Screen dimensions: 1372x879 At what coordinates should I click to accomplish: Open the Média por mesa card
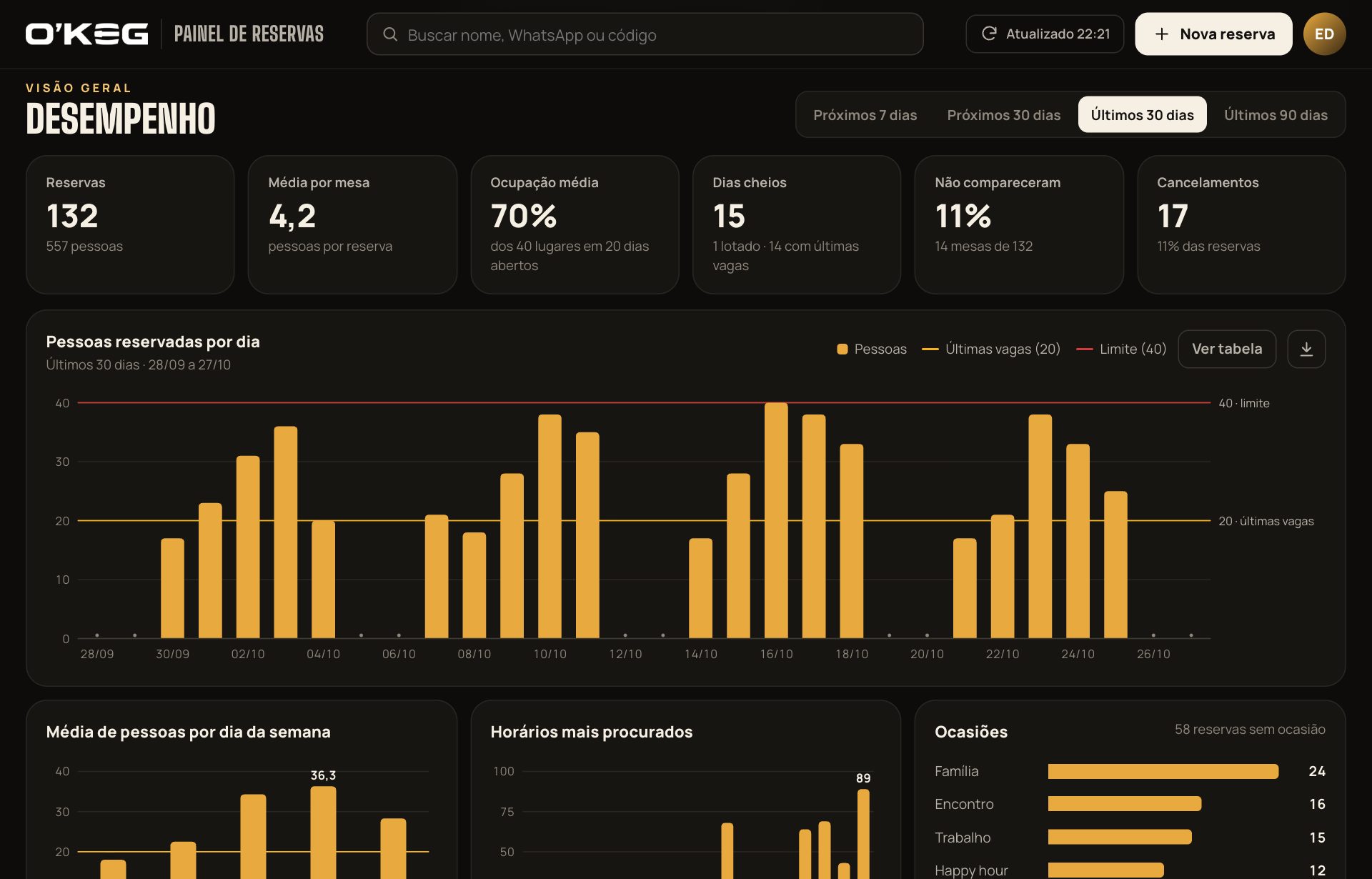[352, 224]
